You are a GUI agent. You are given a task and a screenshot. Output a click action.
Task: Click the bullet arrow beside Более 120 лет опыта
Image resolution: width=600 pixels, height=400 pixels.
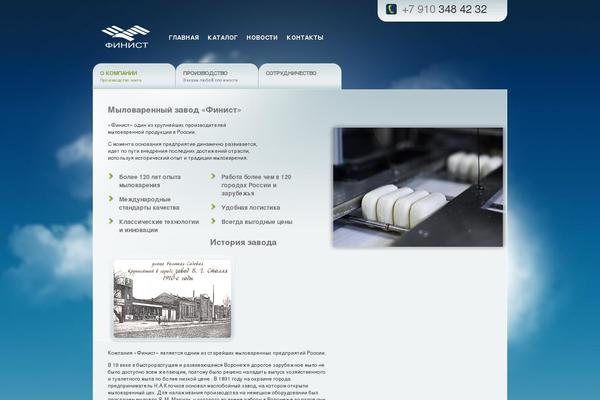coord(111,176)
